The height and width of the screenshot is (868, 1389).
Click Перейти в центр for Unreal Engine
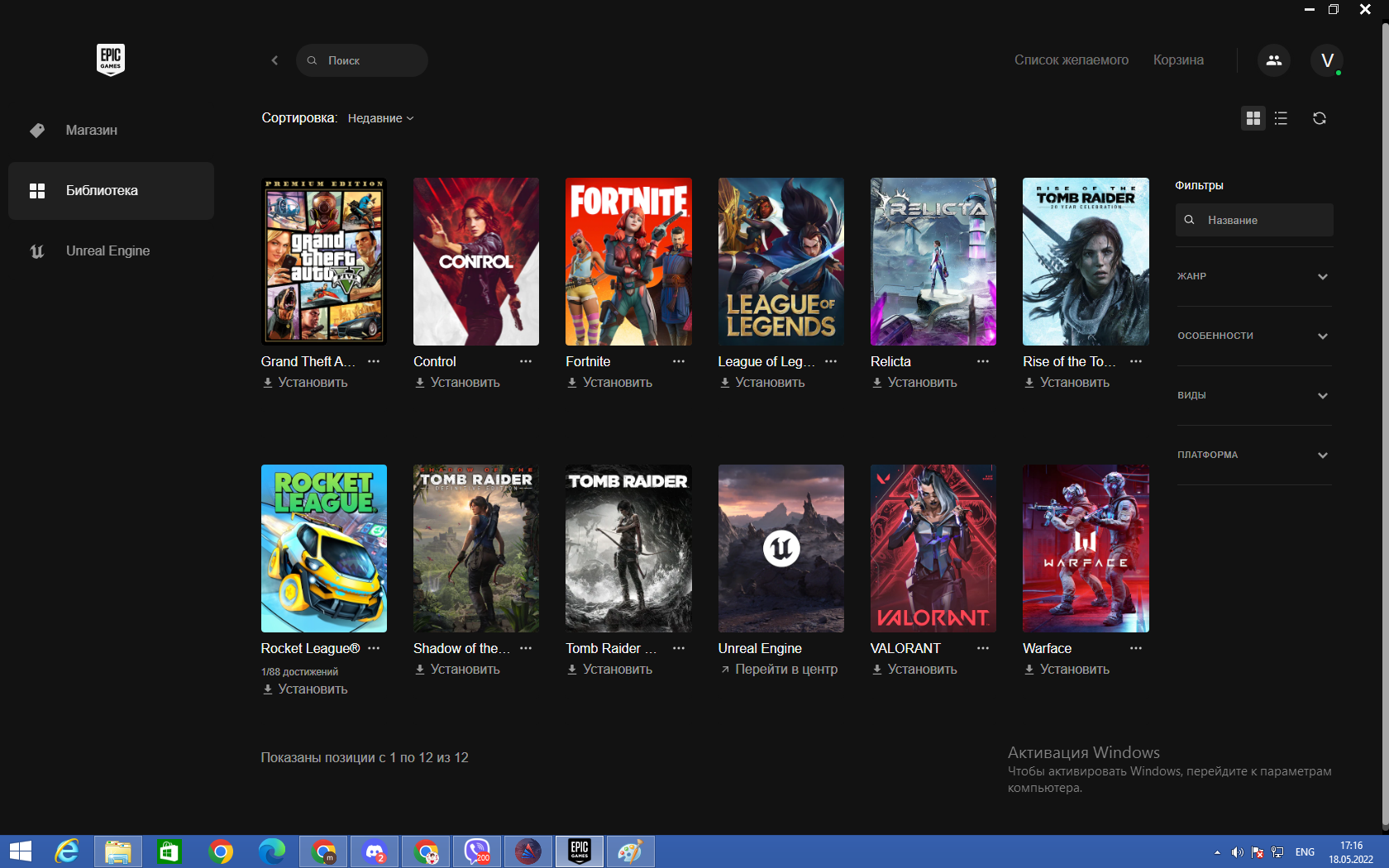pyautogui.click(x=779, y=670)
